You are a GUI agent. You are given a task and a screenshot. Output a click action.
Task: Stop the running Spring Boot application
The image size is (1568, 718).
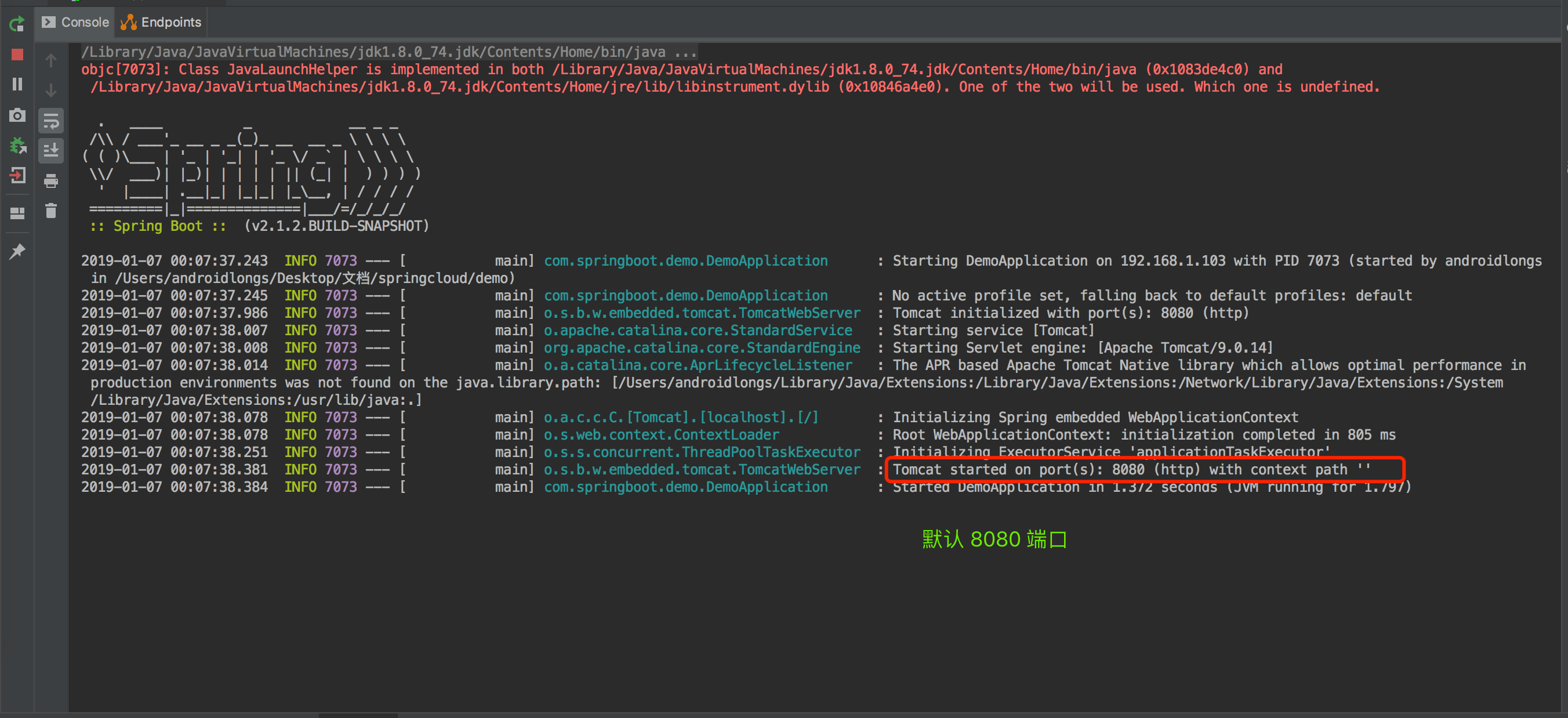(x=17, y=55)
